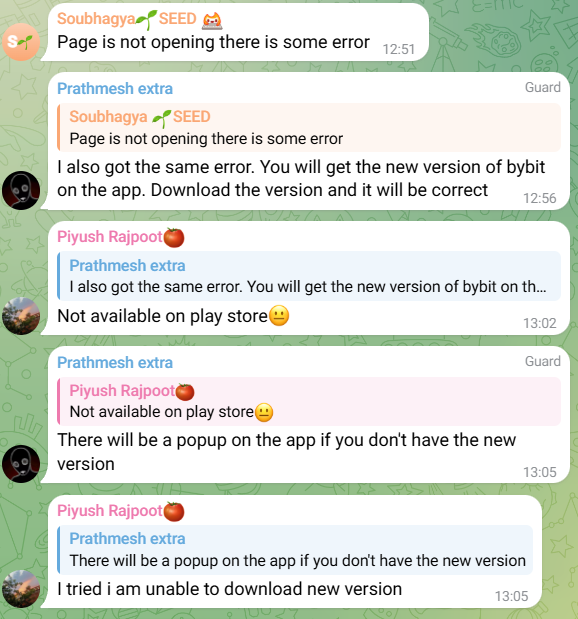Jump to quoted 'Page is not opening' reply
This screenshot has width=578, height=619.
point(309,127)
